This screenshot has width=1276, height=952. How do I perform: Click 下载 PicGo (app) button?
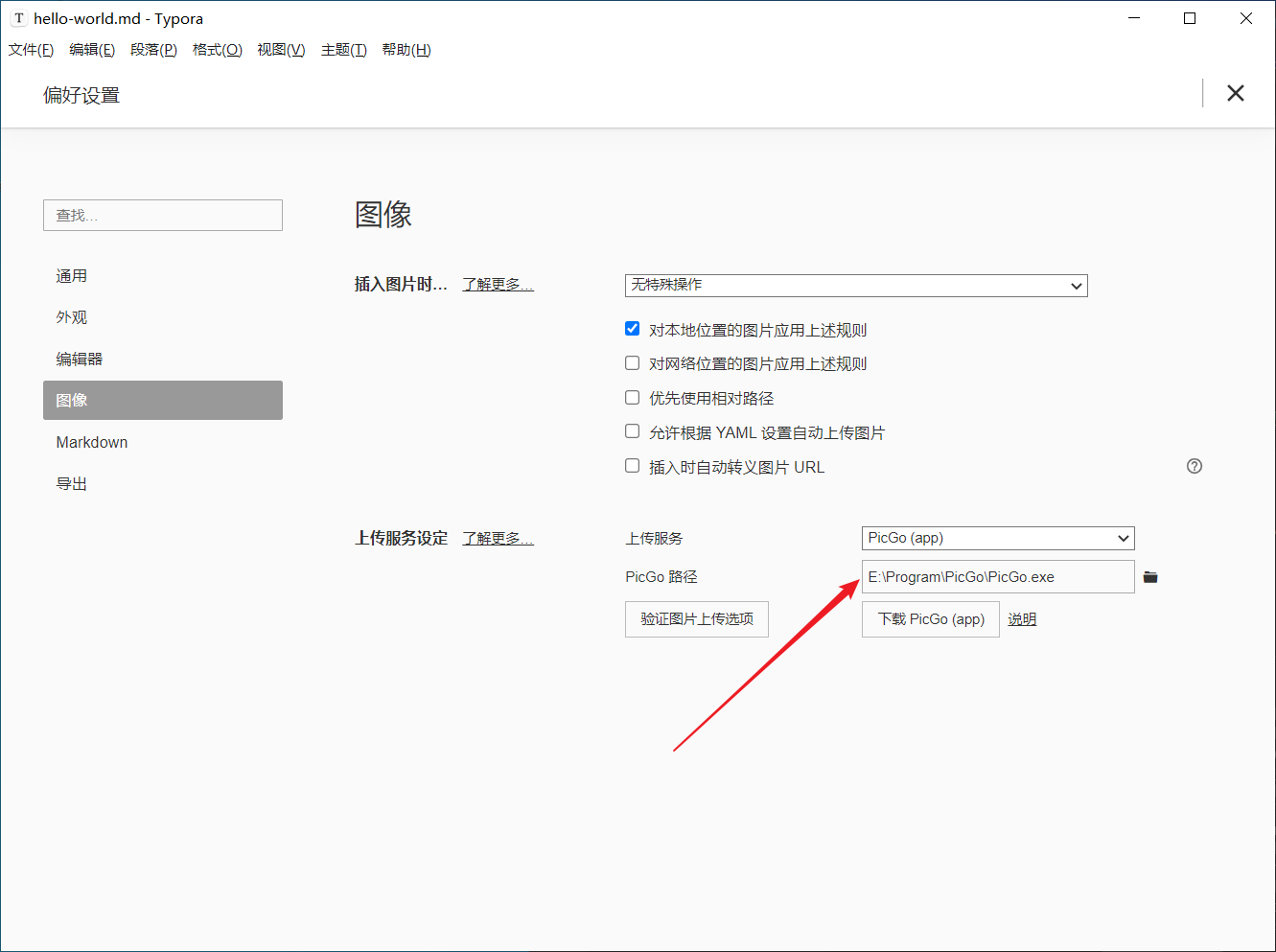[x=930, y=619]
